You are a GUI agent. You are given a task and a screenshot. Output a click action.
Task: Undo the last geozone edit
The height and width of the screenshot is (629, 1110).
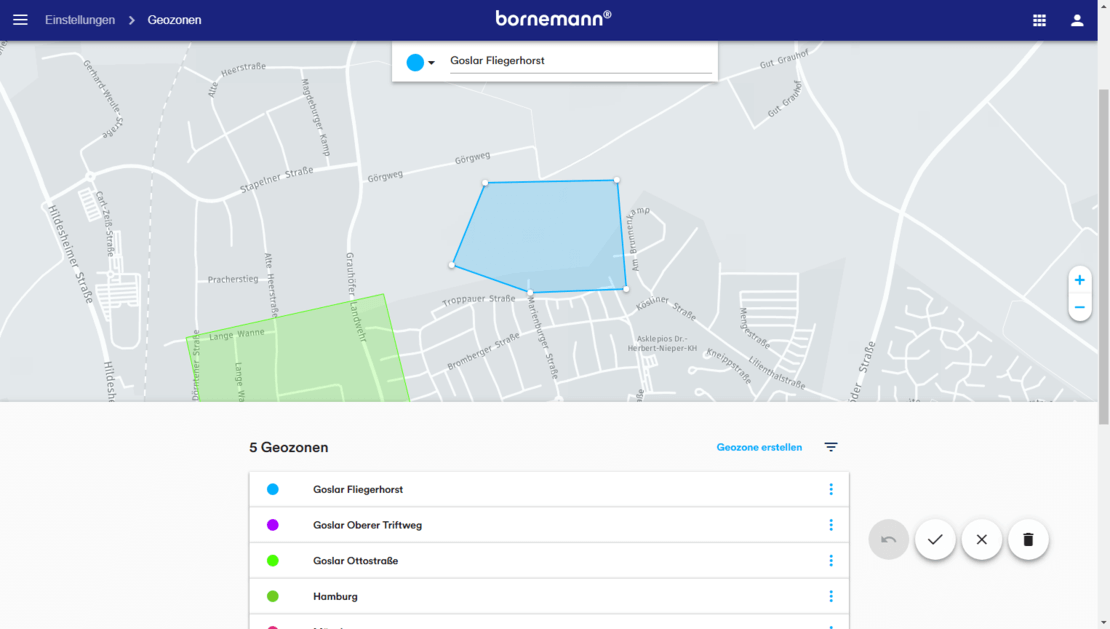pyautogui.click(x=888, y=539)
